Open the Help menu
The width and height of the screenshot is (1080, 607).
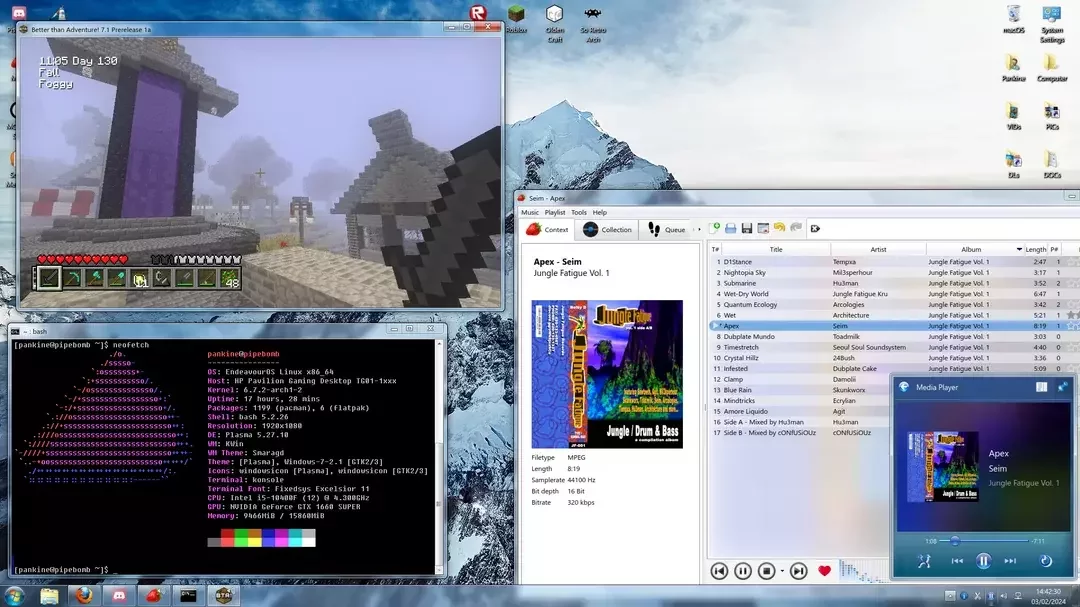pos(600,212)
